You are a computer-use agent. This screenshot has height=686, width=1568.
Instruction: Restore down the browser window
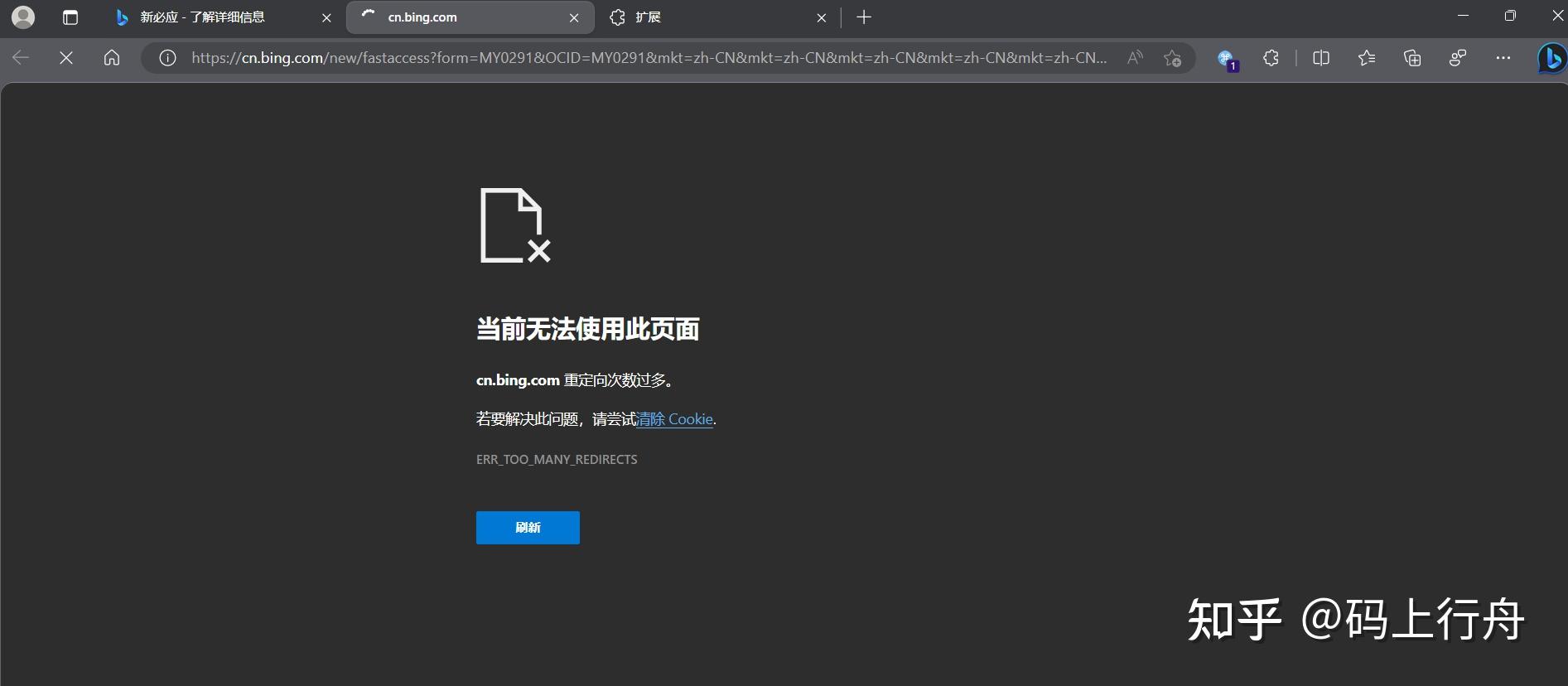coord(1510,16)
